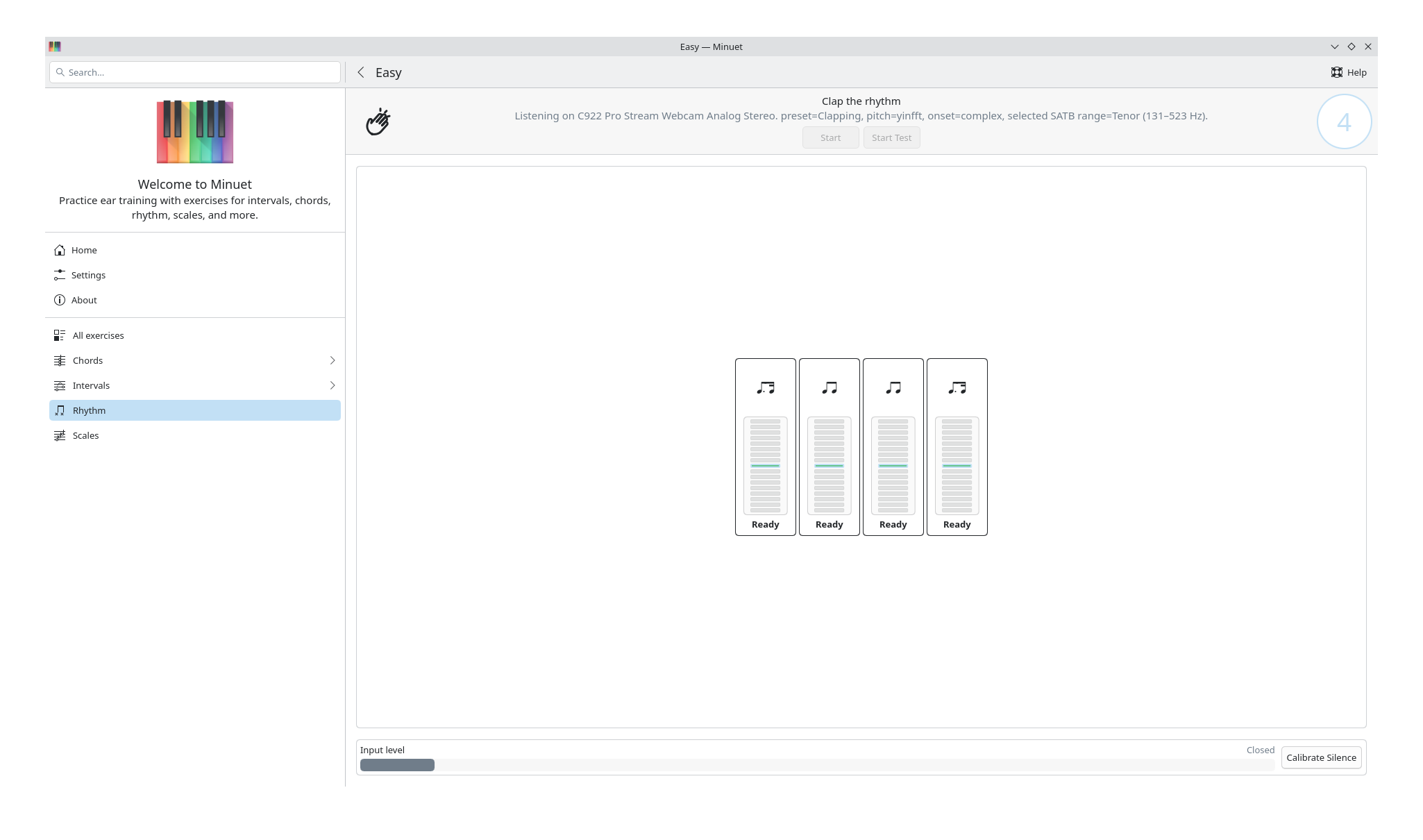Click the 'Closed' status text
Screen dimensions: 1423x840
point(1260,750)
